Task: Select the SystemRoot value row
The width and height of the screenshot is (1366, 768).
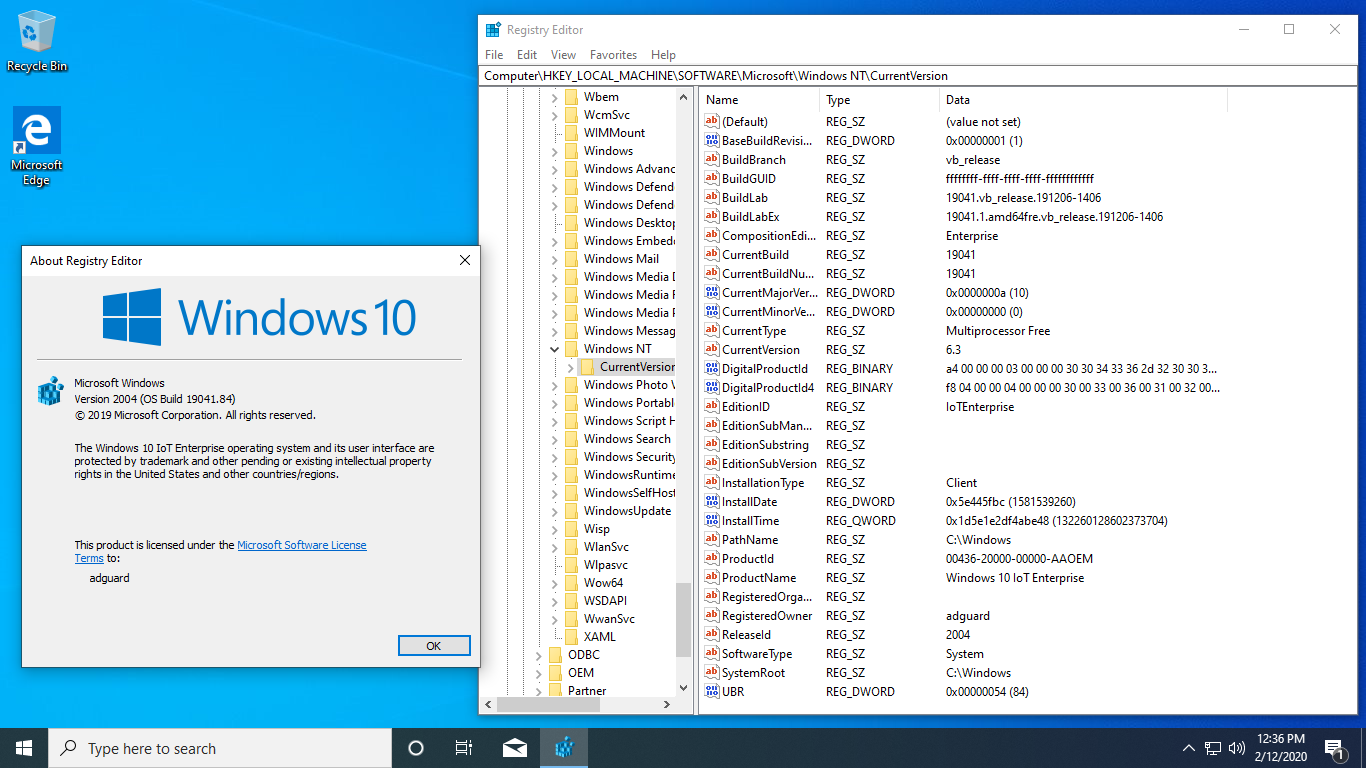Action: pos(962,673)
